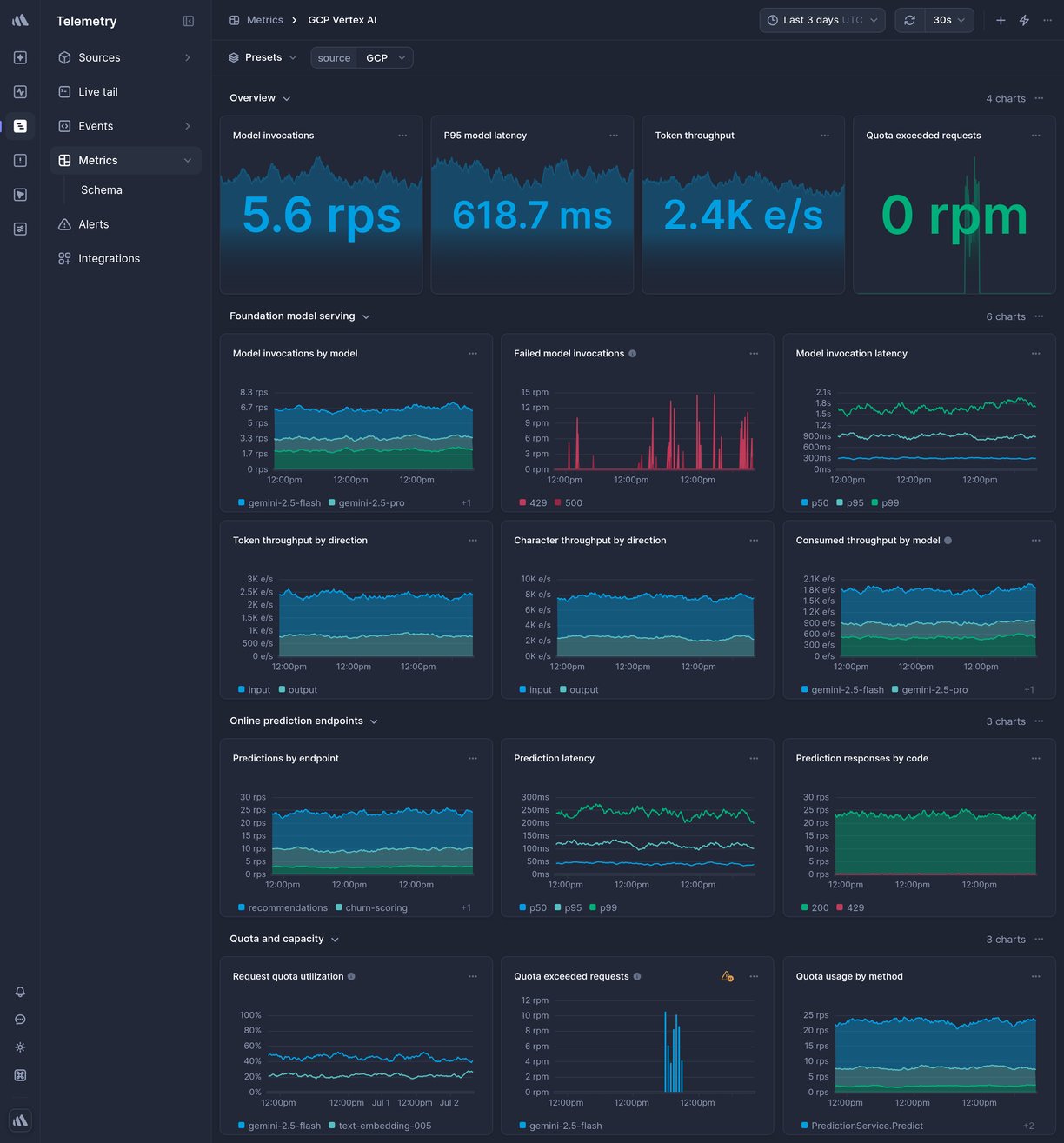This screenshot has width=1064, height=1143.
Task: Toggle gemini-2.5-flash series in Model invocations by model
Action: coord(279,503)
